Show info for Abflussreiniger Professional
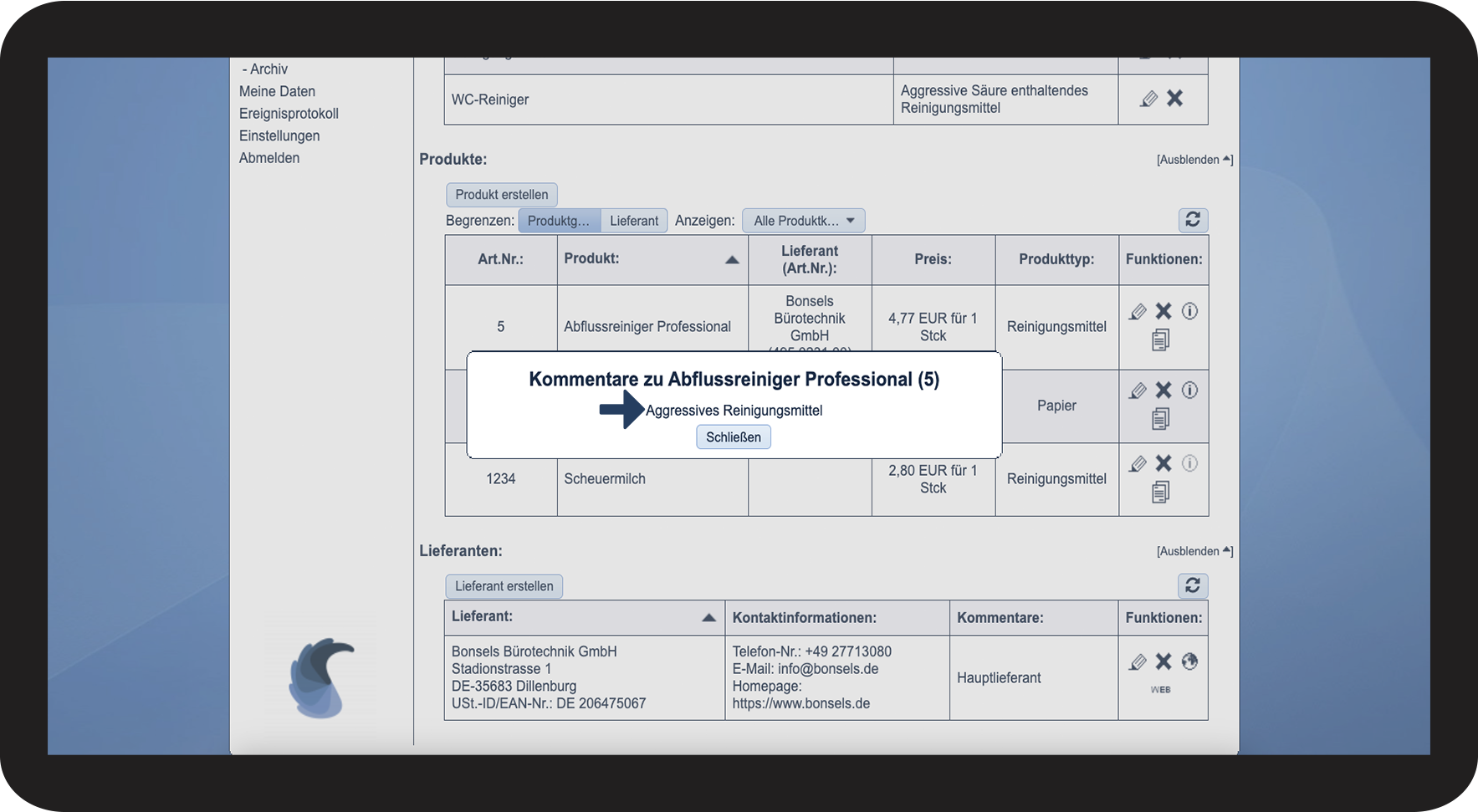 pos(1189,312)
